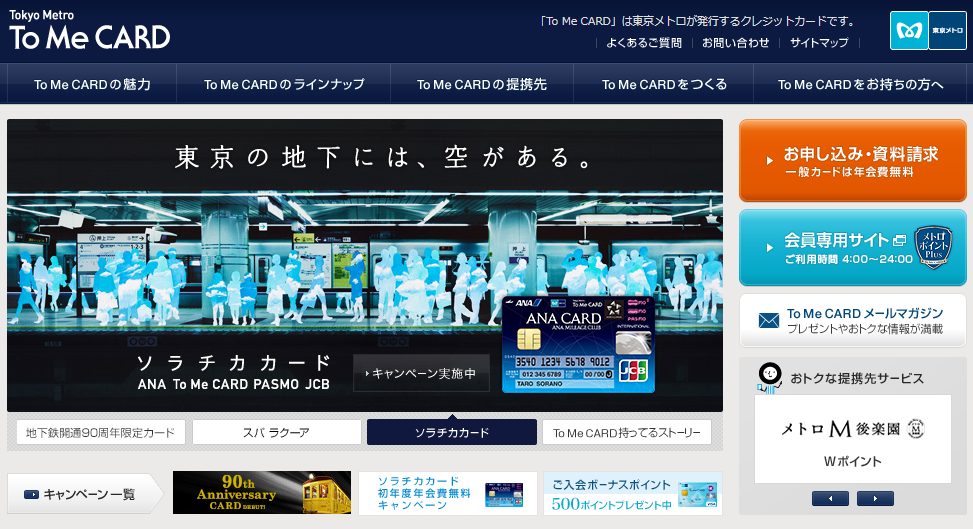Screen dimensions: 973x529
Task: Select the スパ ラクーア tab
Action: click(x=276, y=432)
